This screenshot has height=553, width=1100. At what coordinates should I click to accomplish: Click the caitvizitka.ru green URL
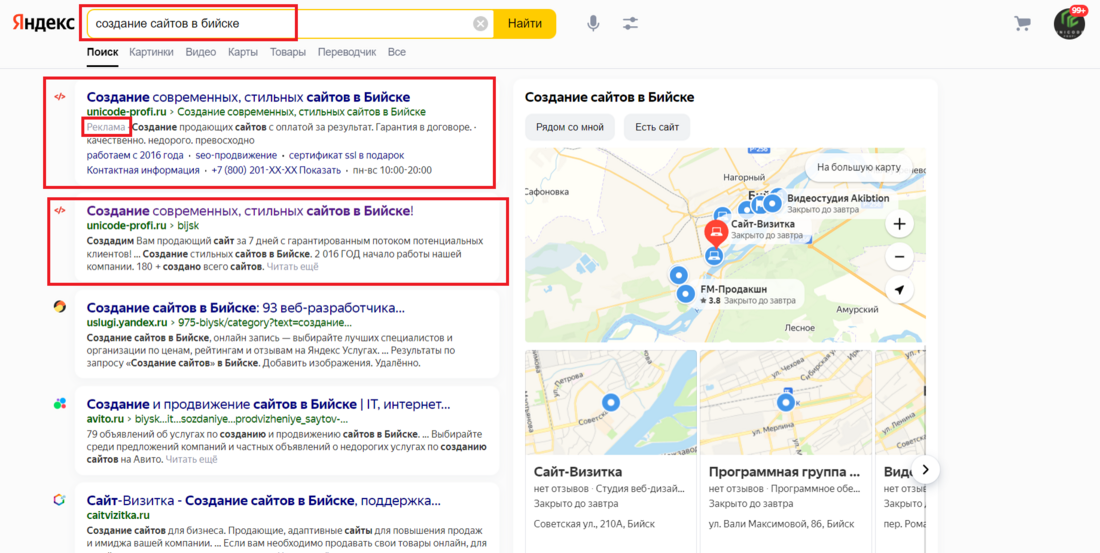coord(118,516)
